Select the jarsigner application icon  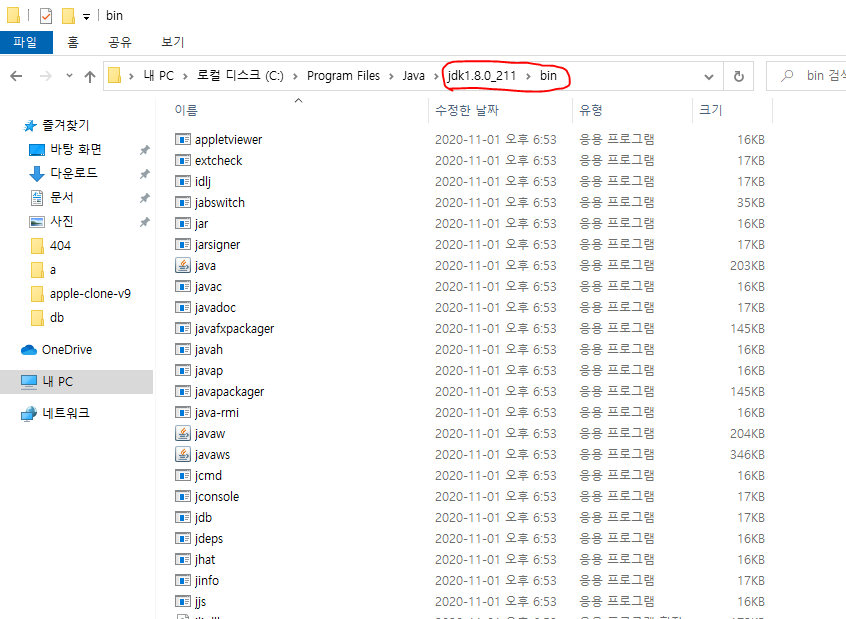[x=183, y=244]
